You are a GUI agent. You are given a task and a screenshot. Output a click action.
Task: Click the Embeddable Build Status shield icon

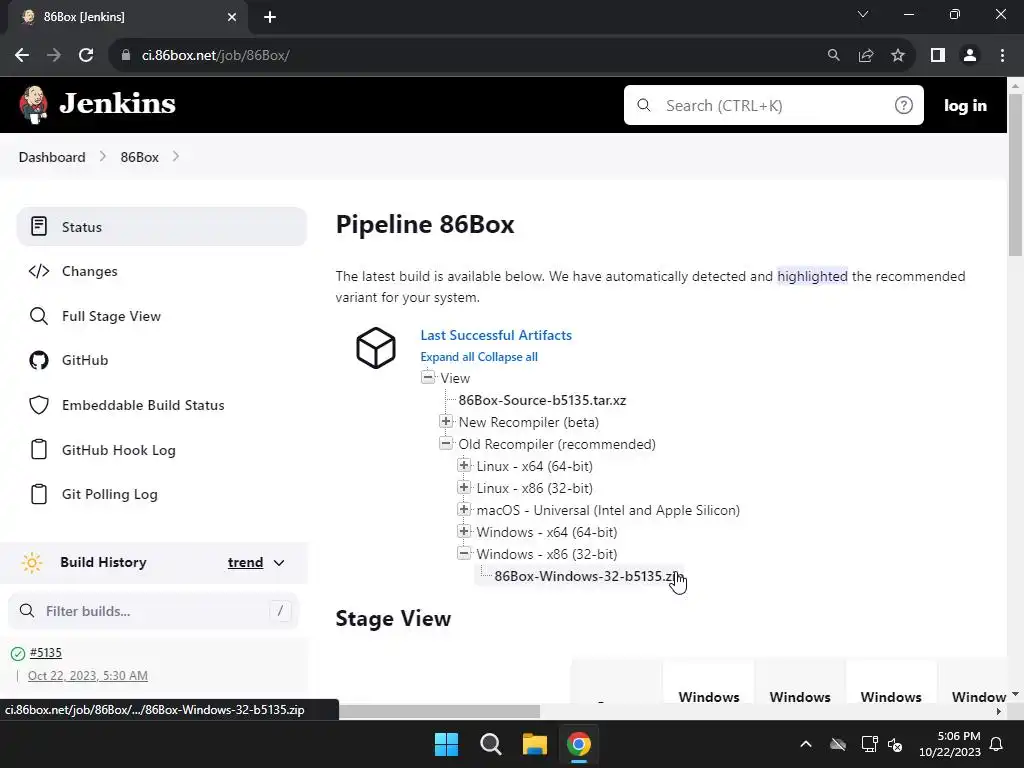(x=39, y=405)
